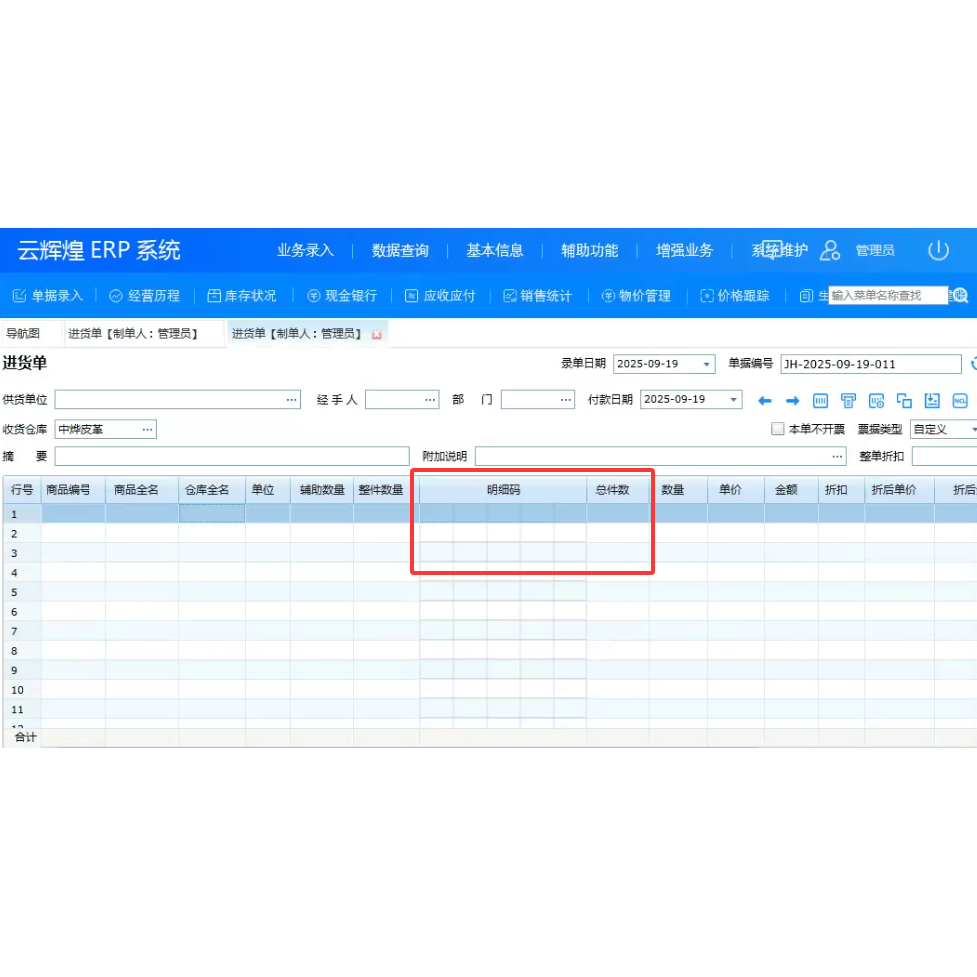This screenshot has width=977, height=977.
Task: Open the 应收应付 toolbar shortcut
Action: (x=440, y=295)
